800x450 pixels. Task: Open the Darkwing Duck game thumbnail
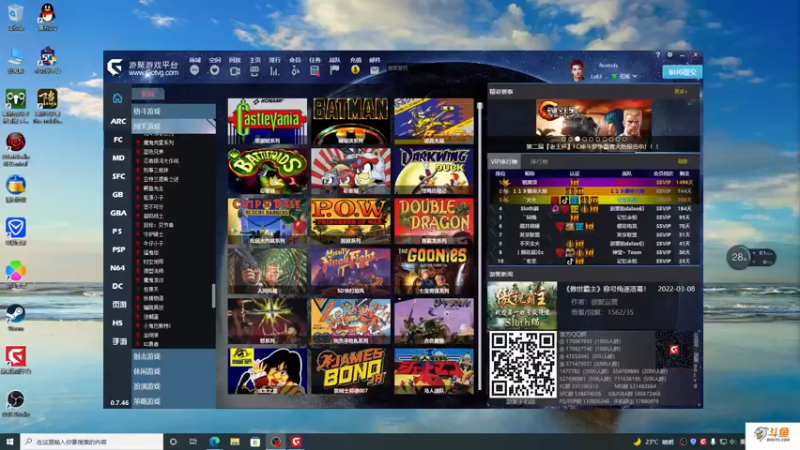434,171
